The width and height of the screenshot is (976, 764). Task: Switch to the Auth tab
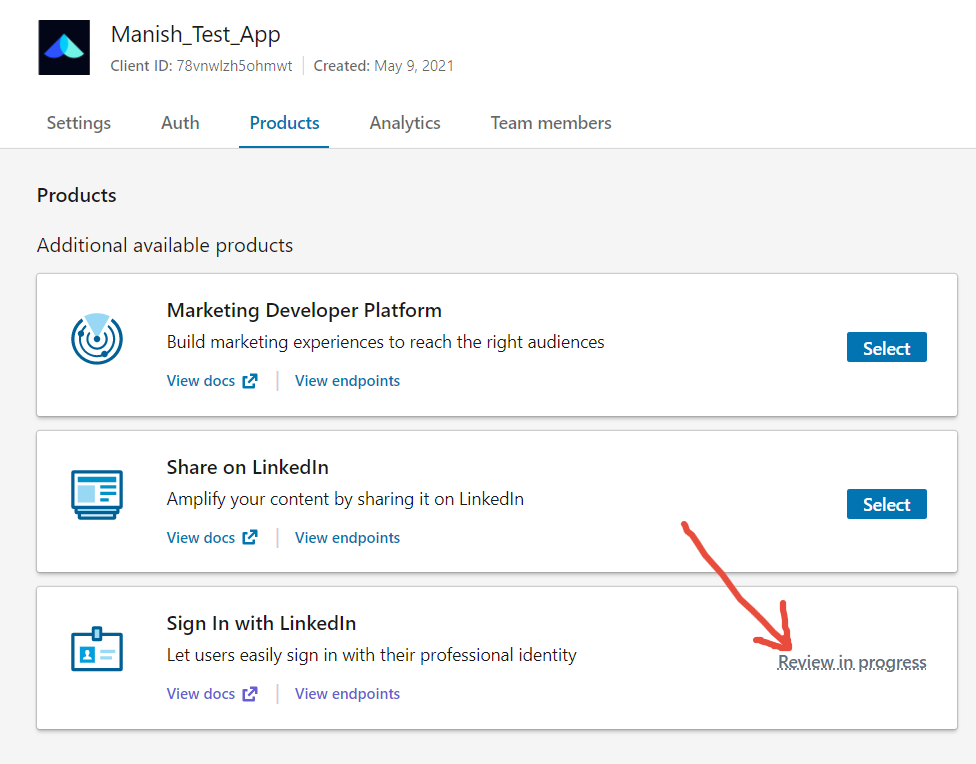tap(180, 123)
